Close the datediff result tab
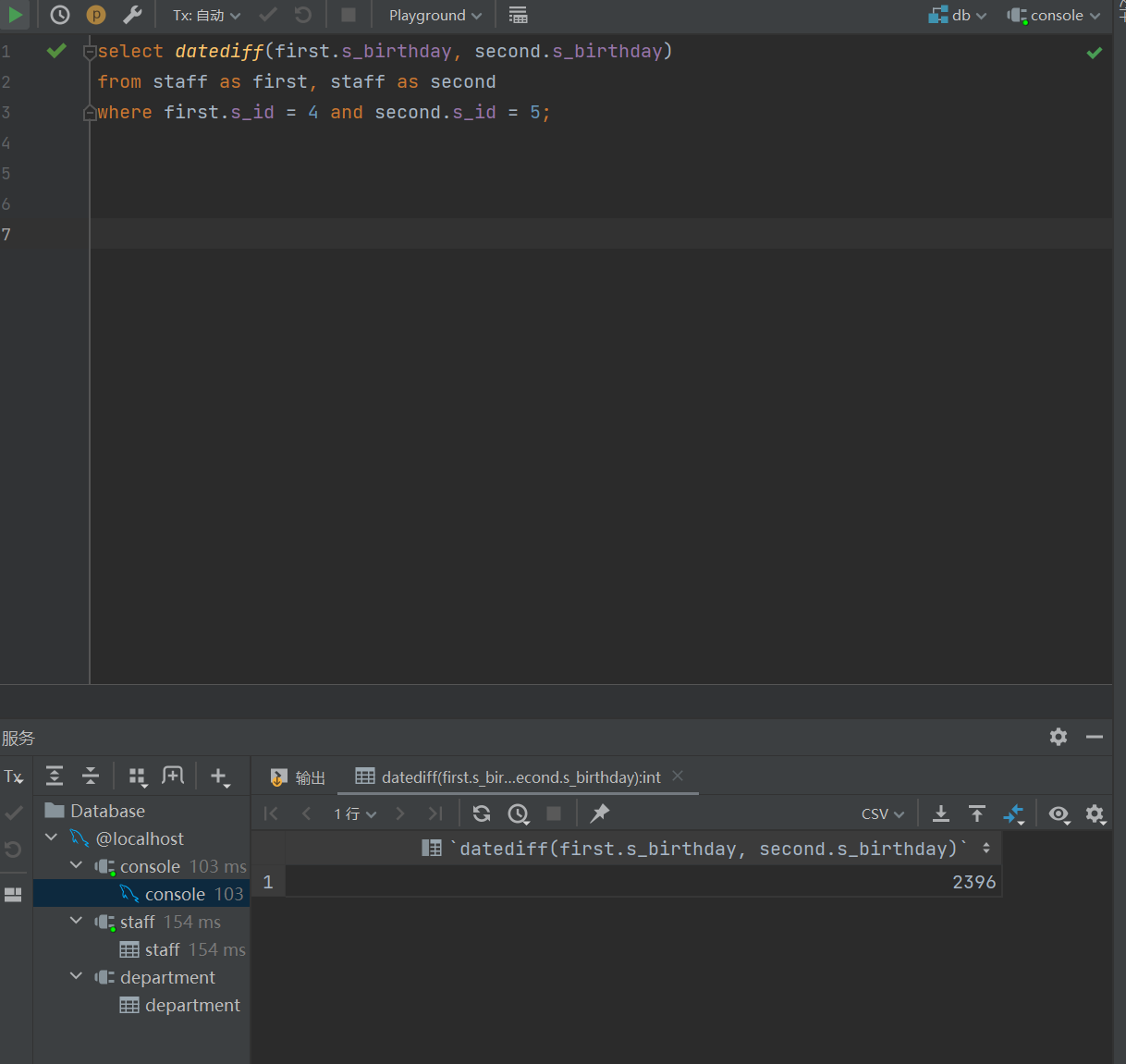Viewport: 1126px width, 1064px height. pyautogui.click(x=678, y=777)
